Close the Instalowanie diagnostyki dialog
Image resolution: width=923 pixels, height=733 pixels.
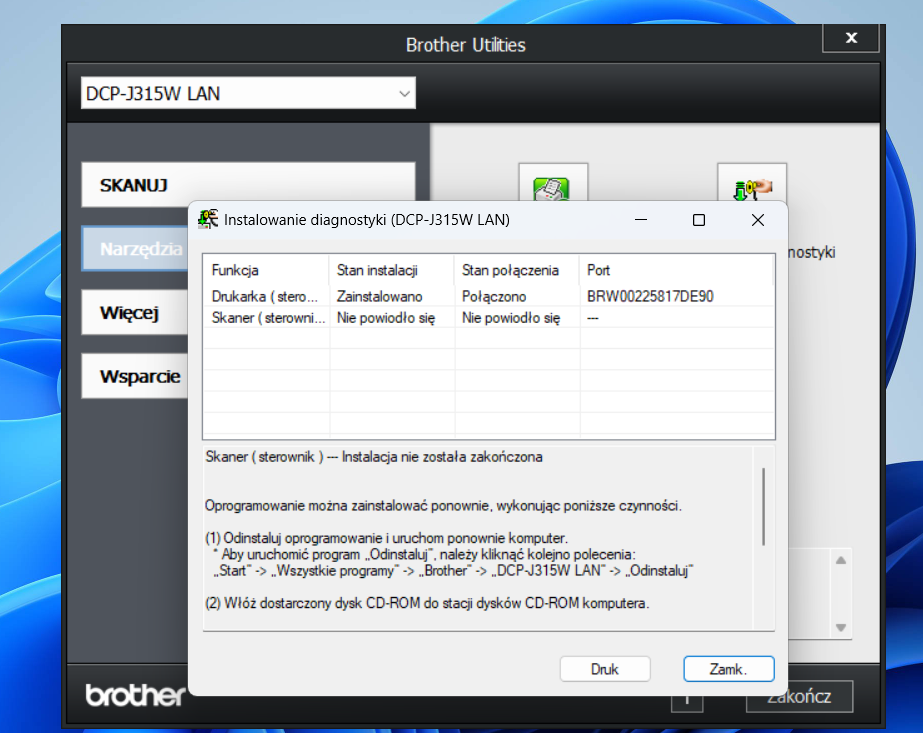pos(758,220)
